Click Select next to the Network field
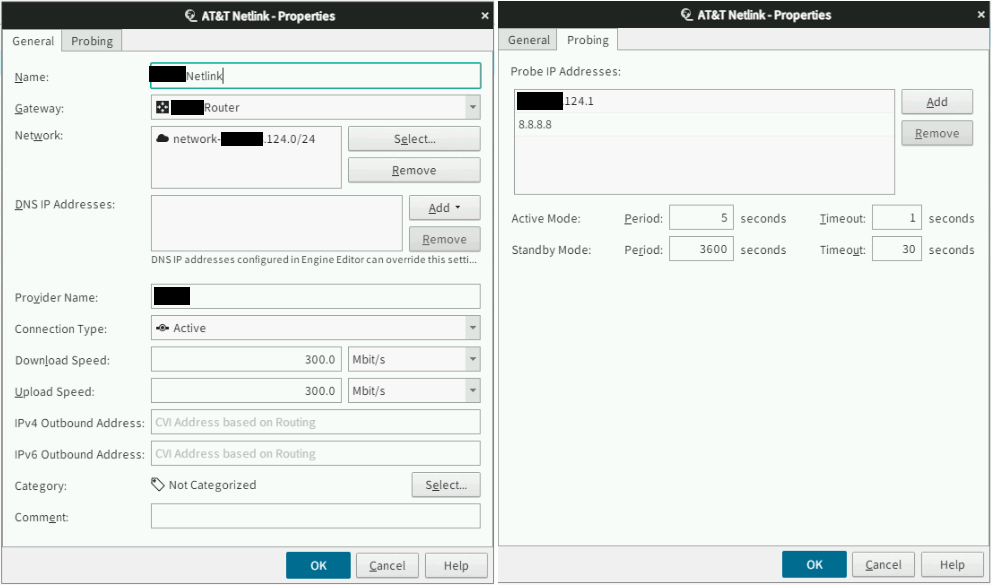 point(413,138)
